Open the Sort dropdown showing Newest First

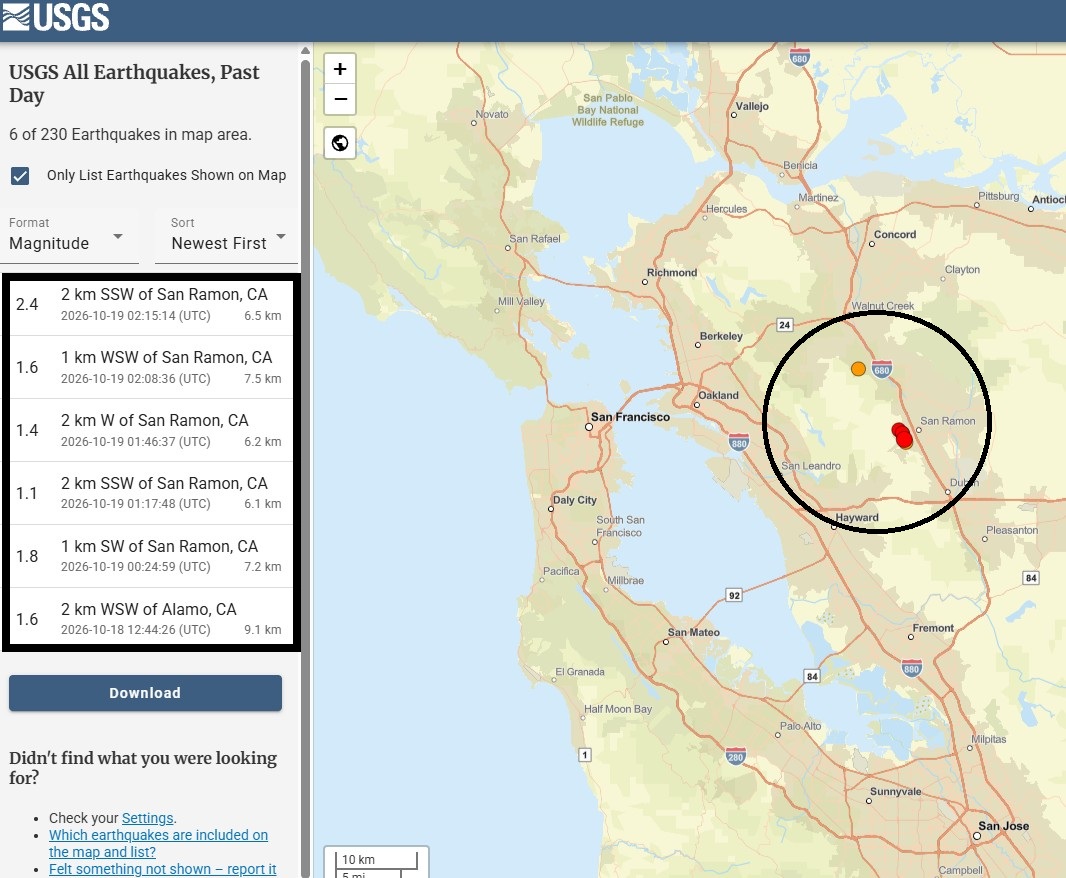click(226, 235)
